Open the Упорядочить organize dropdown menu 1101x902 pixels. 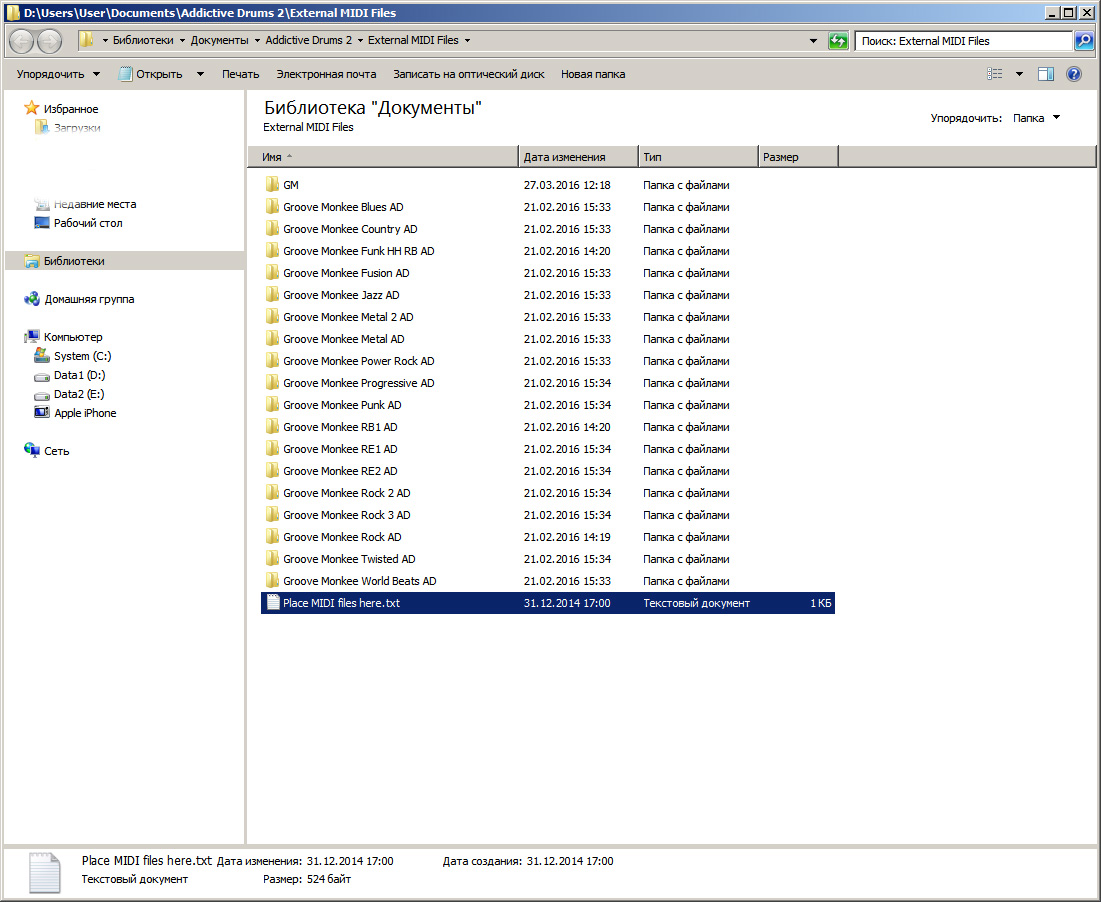(x=58, y=74)
